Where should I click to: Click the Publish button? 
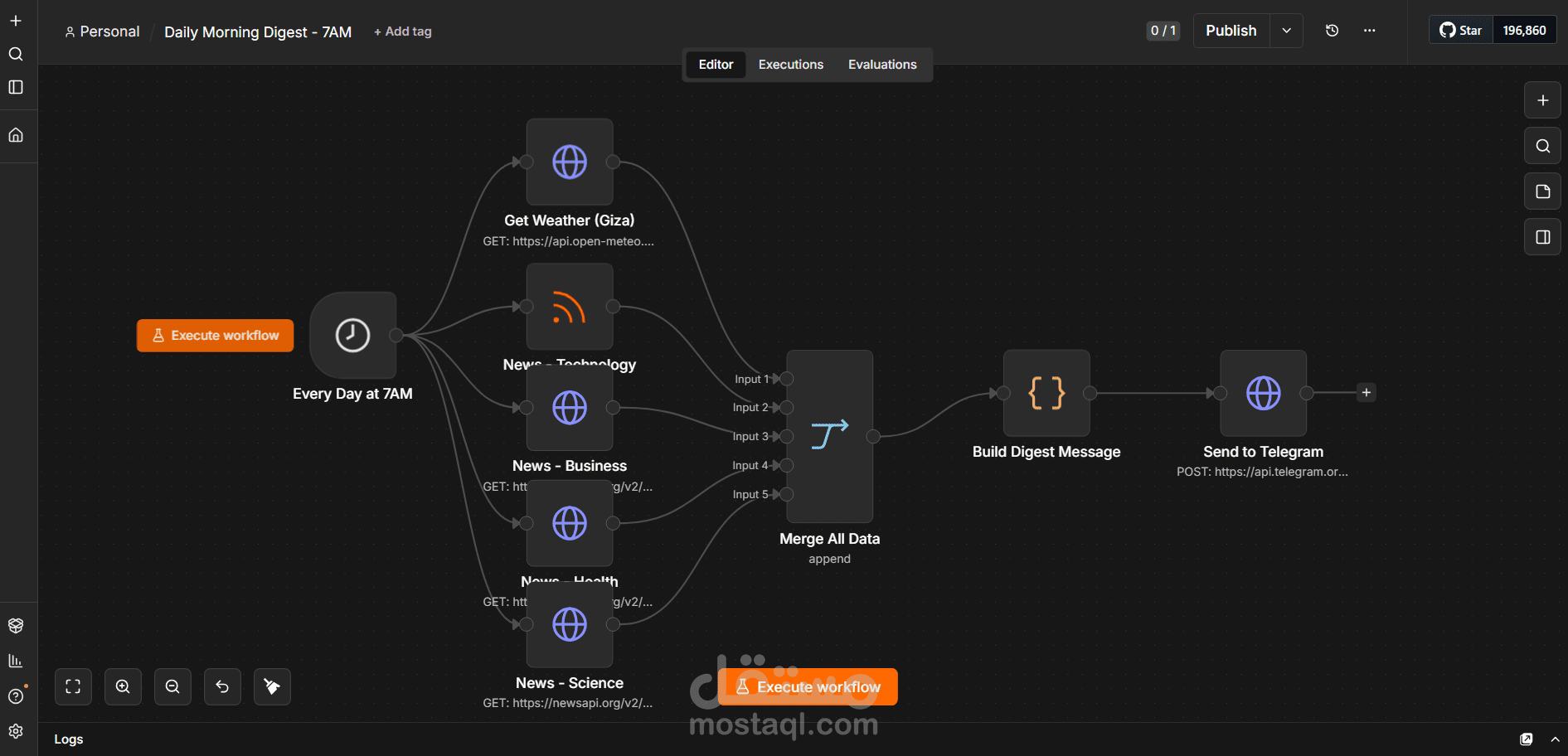point(1231,31)
